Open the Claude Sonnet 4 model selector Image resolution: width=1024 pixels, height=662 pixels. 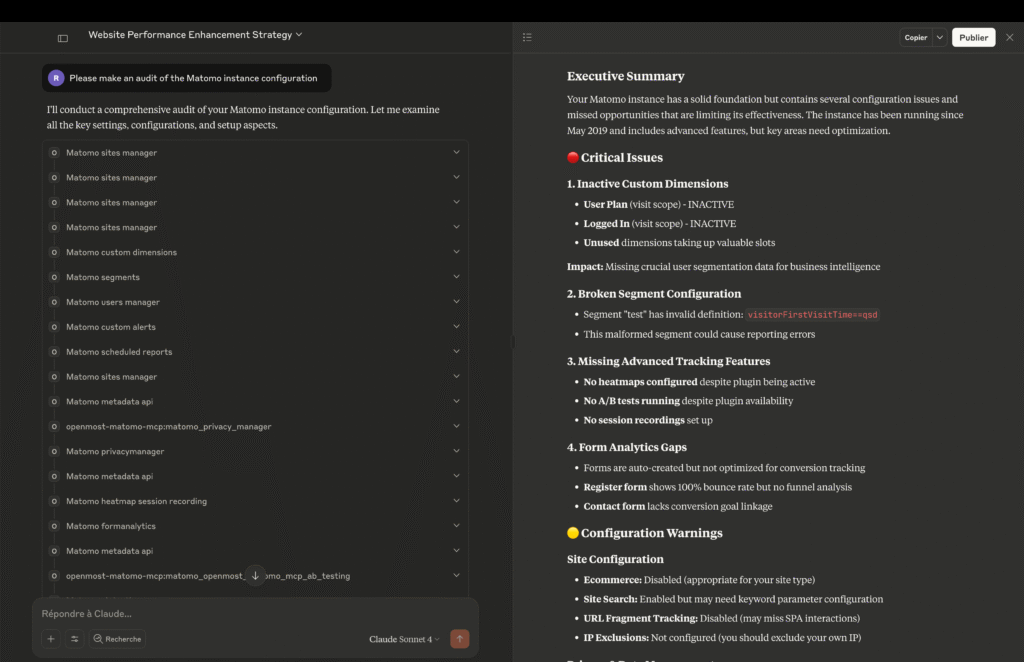(403, 638)
